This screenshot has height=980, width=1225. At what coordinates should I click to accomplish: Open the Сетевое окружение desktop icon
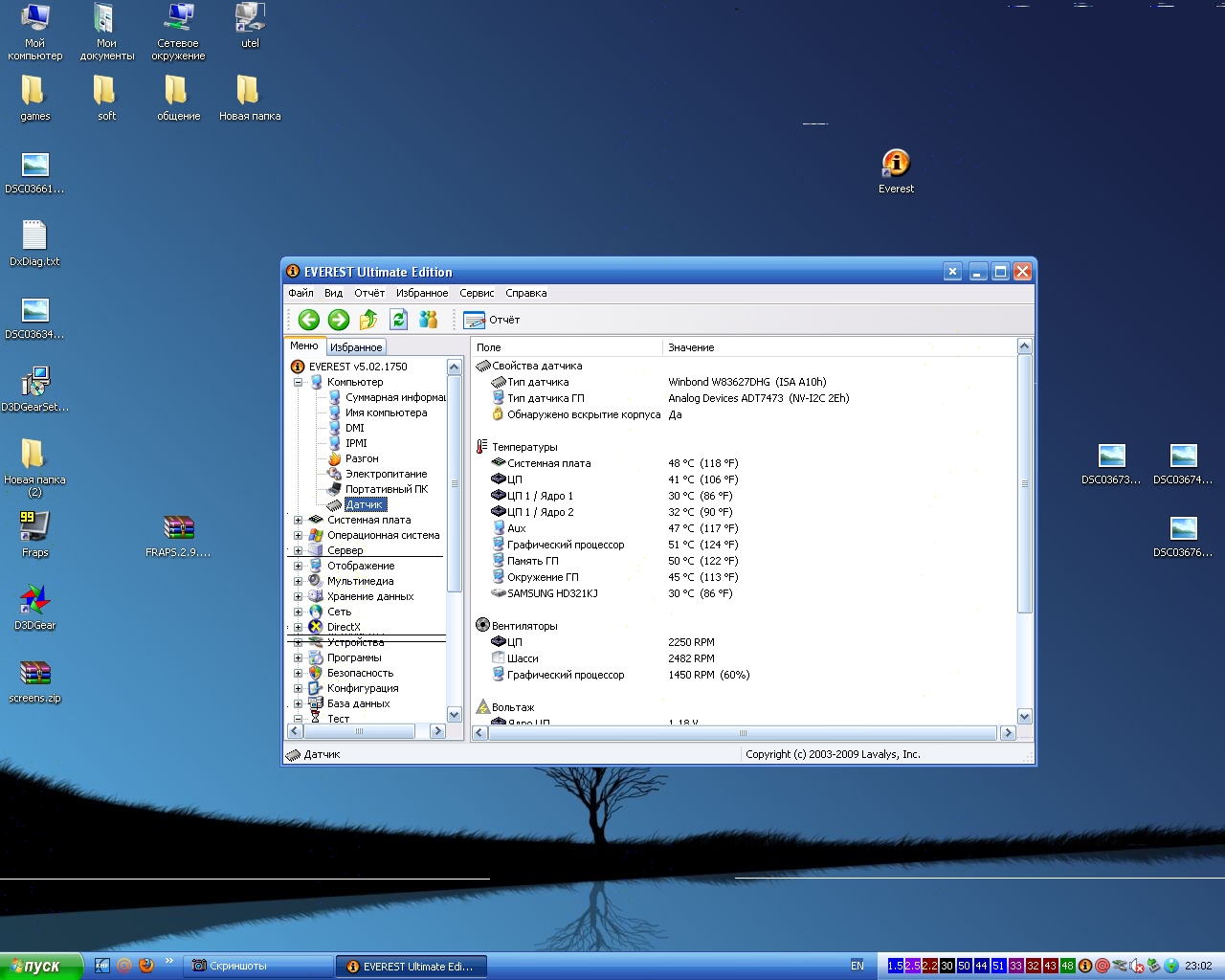(x=179, y=32)
